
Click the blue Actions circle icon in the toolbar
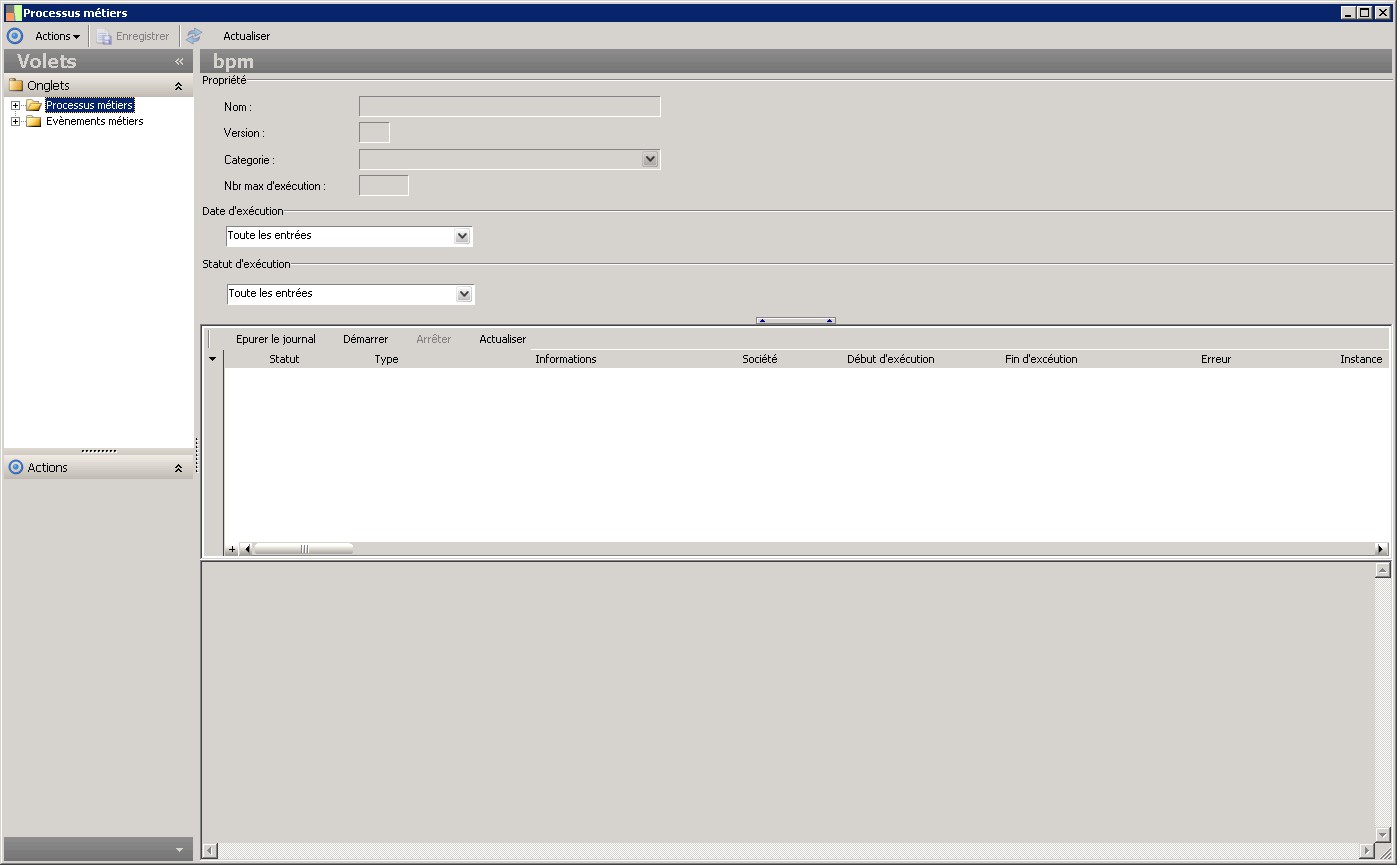15,36
